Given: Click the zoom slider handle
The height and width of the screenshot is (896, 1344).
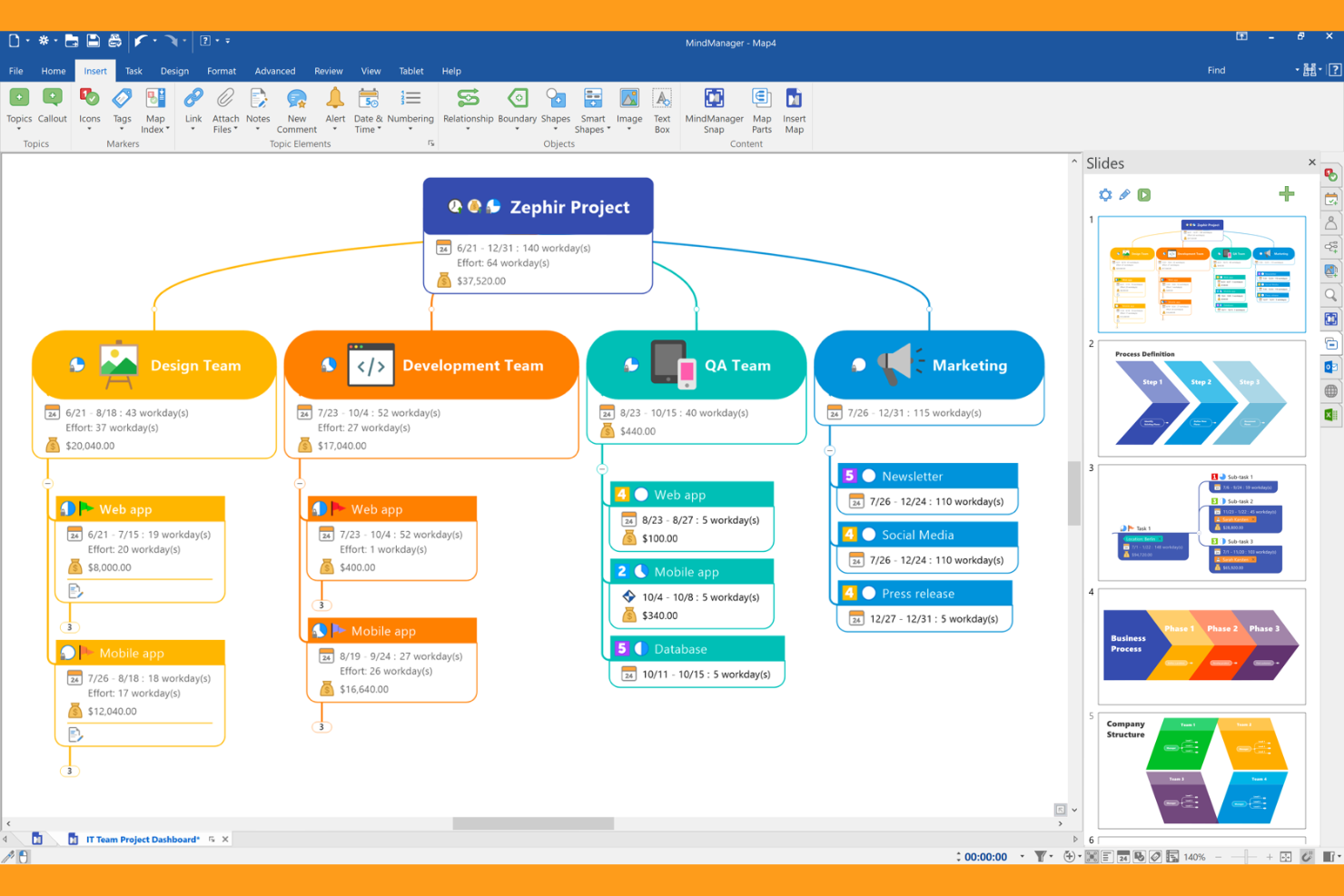Looking at the screenshot, I should [1246, 856].
